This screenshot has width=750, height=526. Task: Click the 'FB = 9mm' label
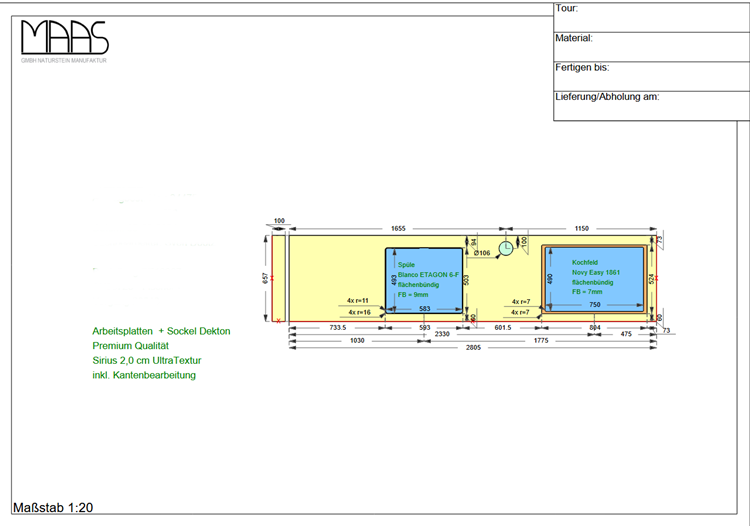coord(413,295)
